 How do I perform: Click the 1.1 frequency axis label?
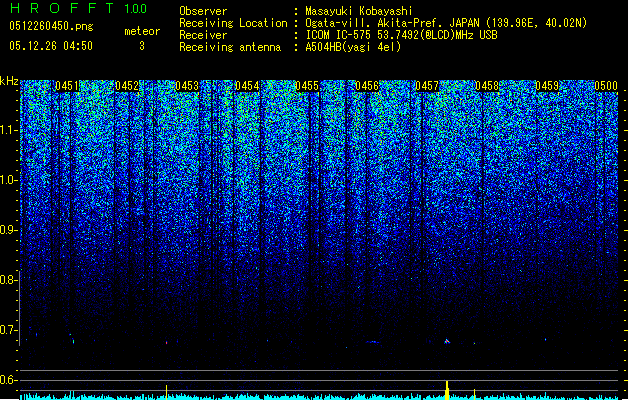pos(9,130)
